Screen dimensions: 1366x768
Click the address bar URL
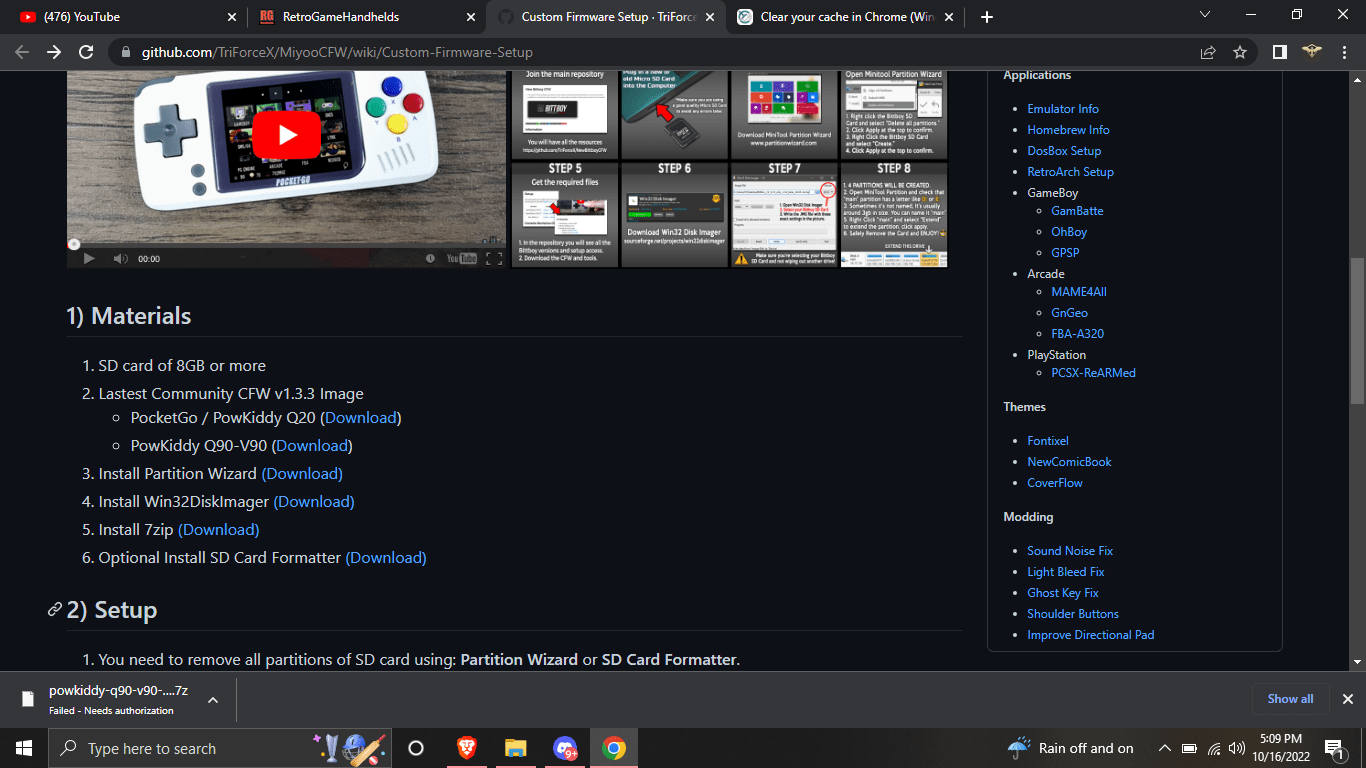[337, 52]
